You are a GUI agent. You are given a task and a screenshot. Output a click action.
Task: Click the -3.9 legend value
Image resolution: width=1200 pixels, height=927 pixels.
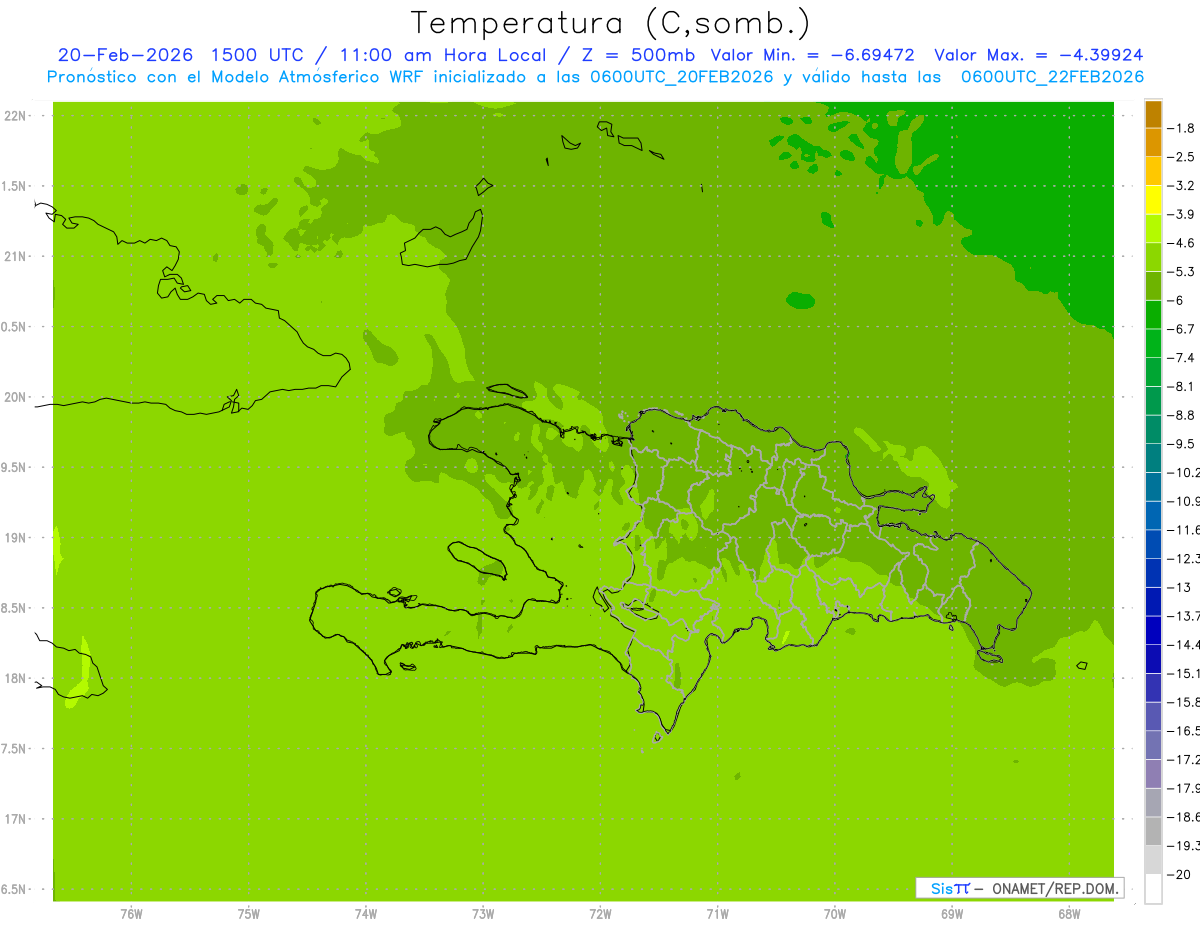pyautogui.click(x=1182, y=214)
